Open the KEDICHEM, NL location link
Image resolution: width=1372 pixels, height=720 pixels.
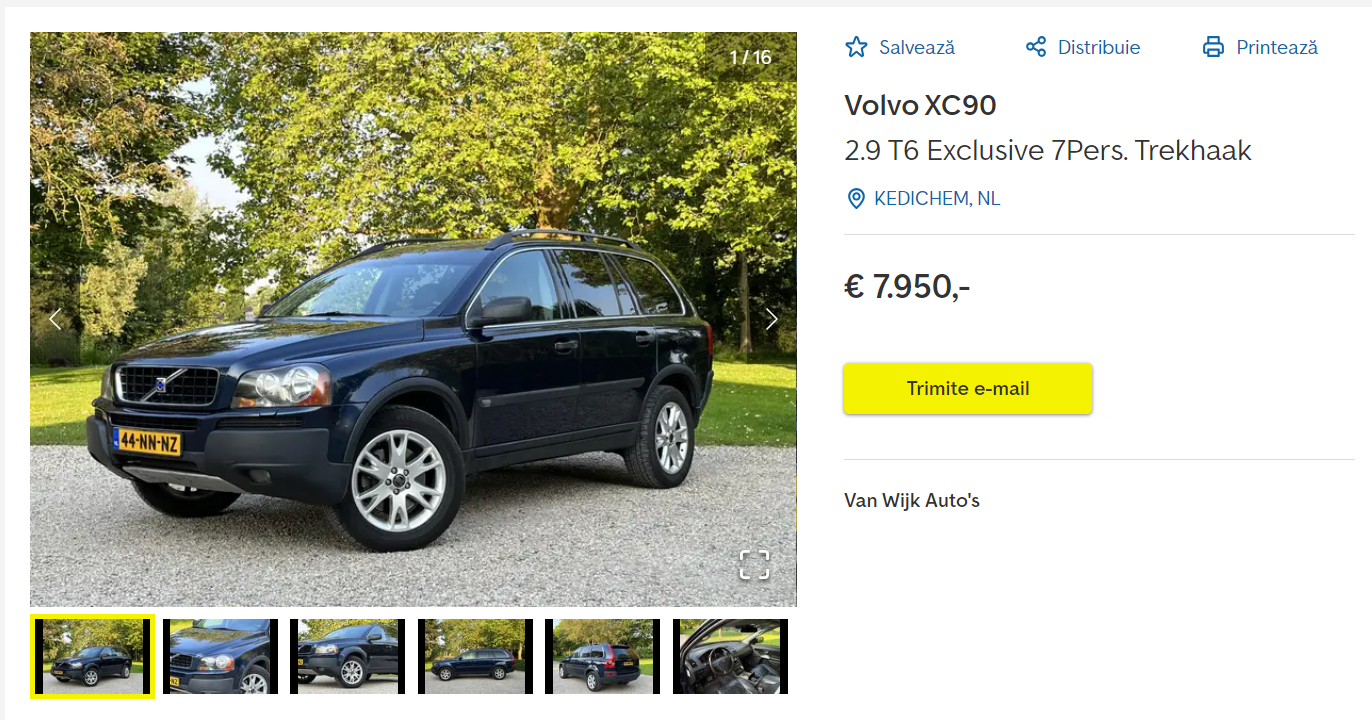937,199
